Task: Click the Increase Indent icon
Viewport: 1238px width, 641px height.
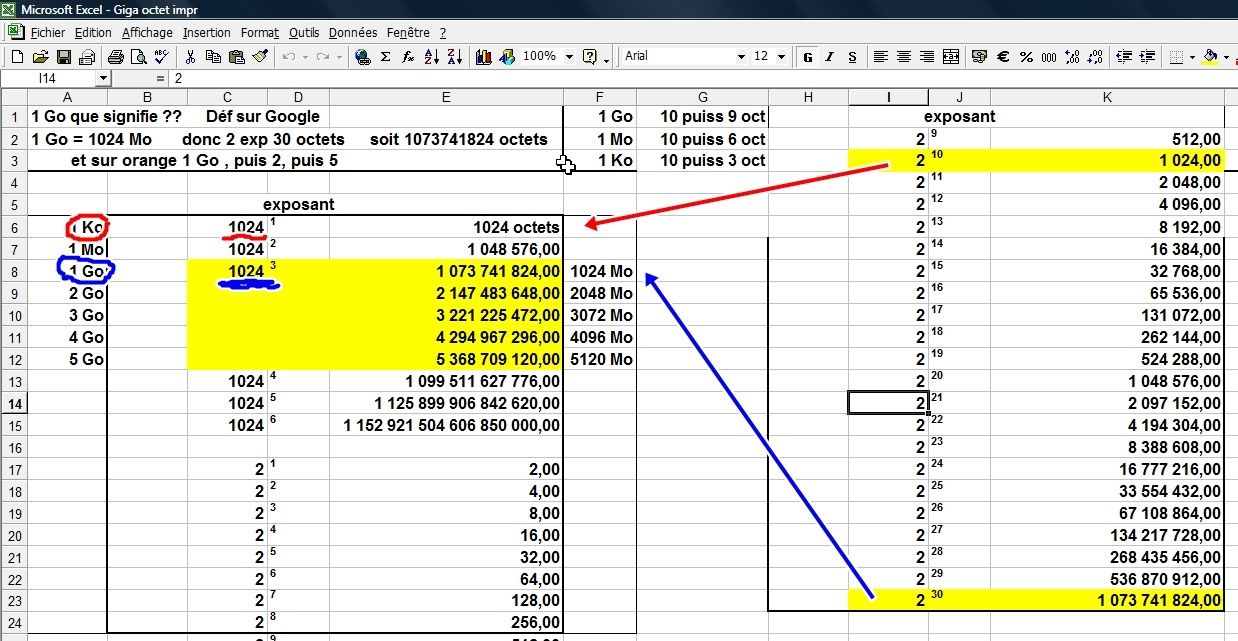Action: 1148,57
